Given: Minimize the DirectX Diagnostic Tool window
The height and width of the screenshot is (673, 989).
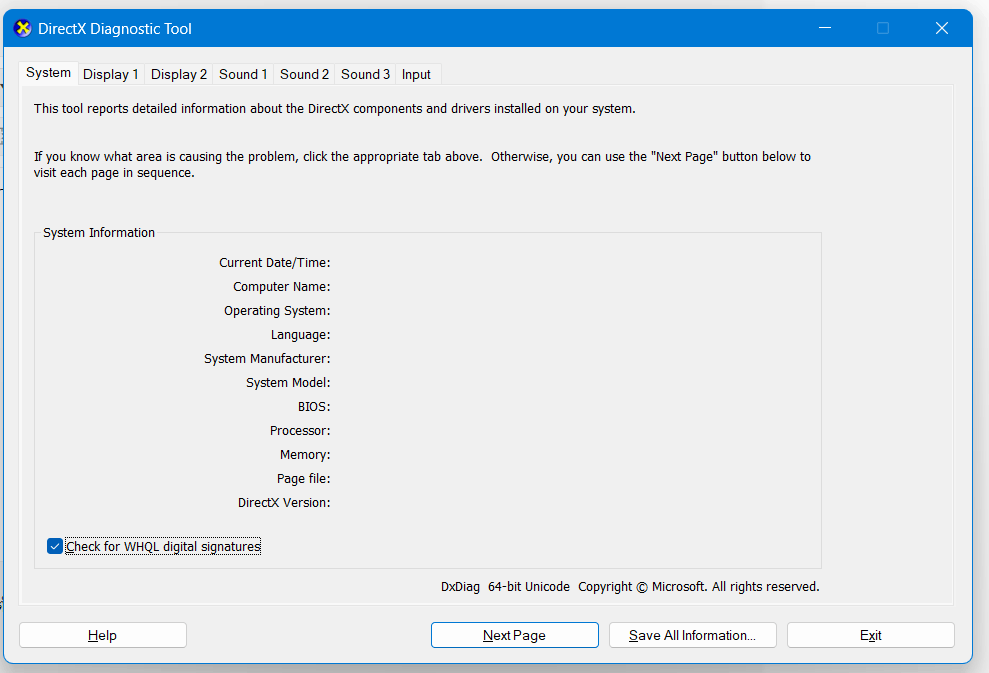Looking at the screenshot, I should [x=825, y=28].
